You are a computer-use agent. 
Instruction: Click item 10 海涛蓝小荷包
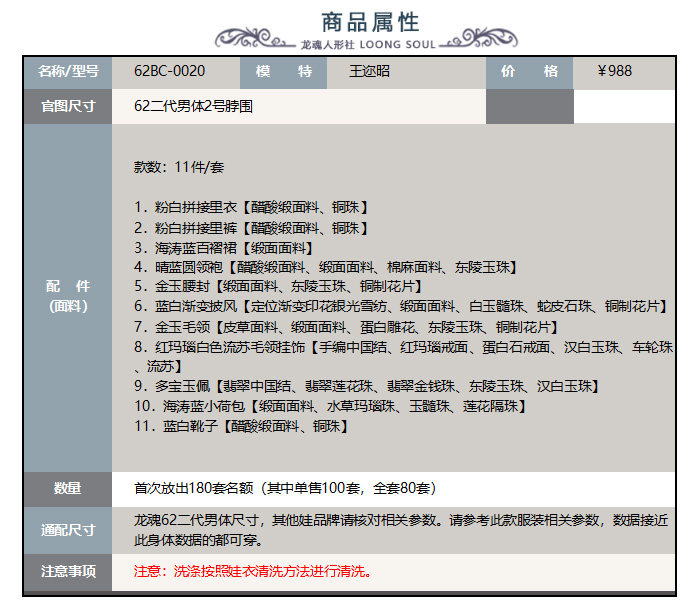(330, 407)
